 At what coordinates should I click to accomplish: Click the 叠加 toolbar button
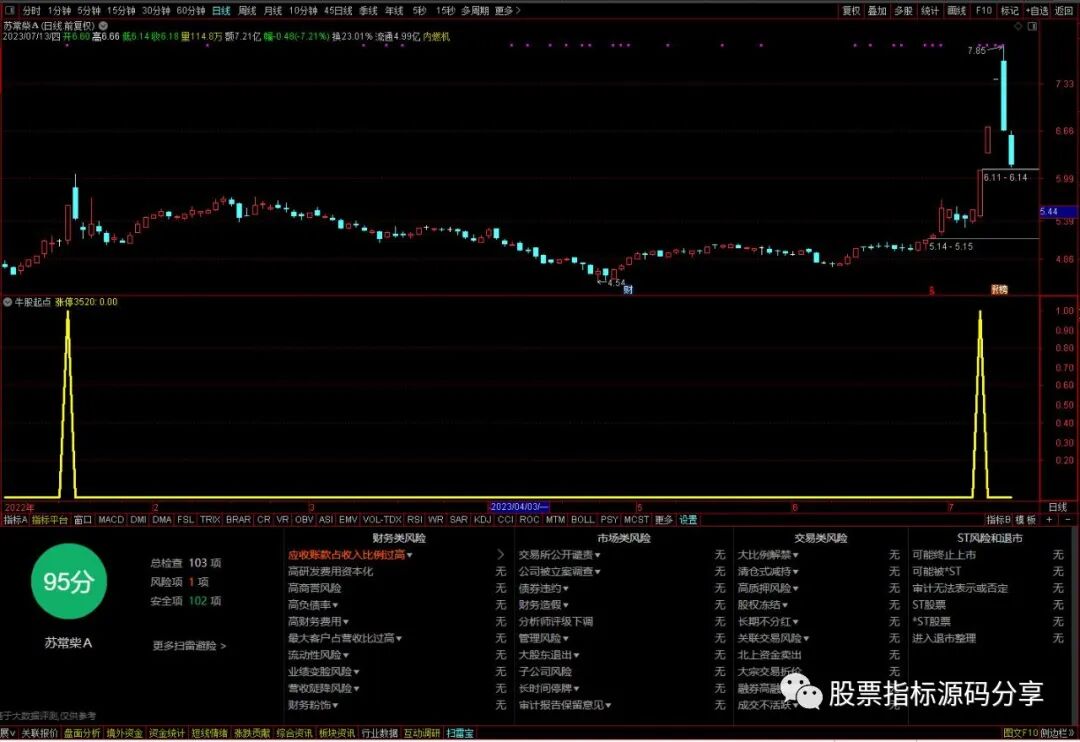877,10
